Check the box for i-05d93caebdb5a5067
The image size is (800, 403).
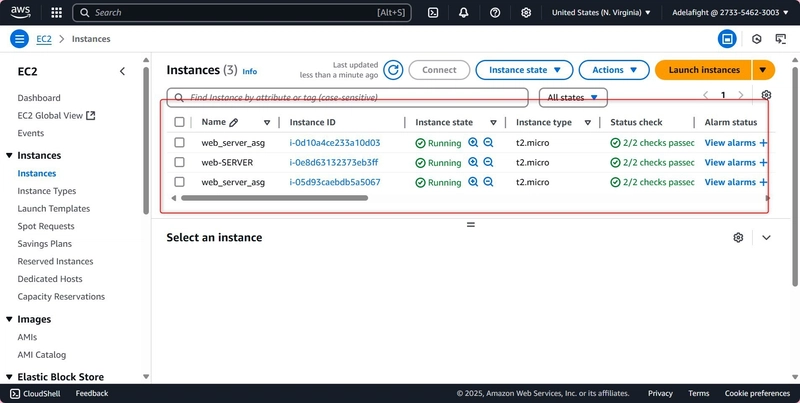click(179, 182)
